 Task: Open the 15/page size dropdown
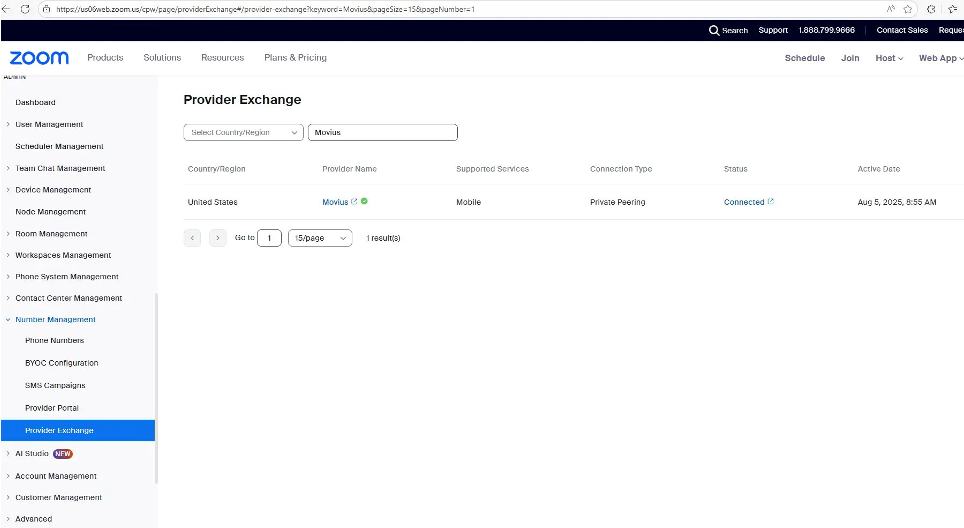320,238
